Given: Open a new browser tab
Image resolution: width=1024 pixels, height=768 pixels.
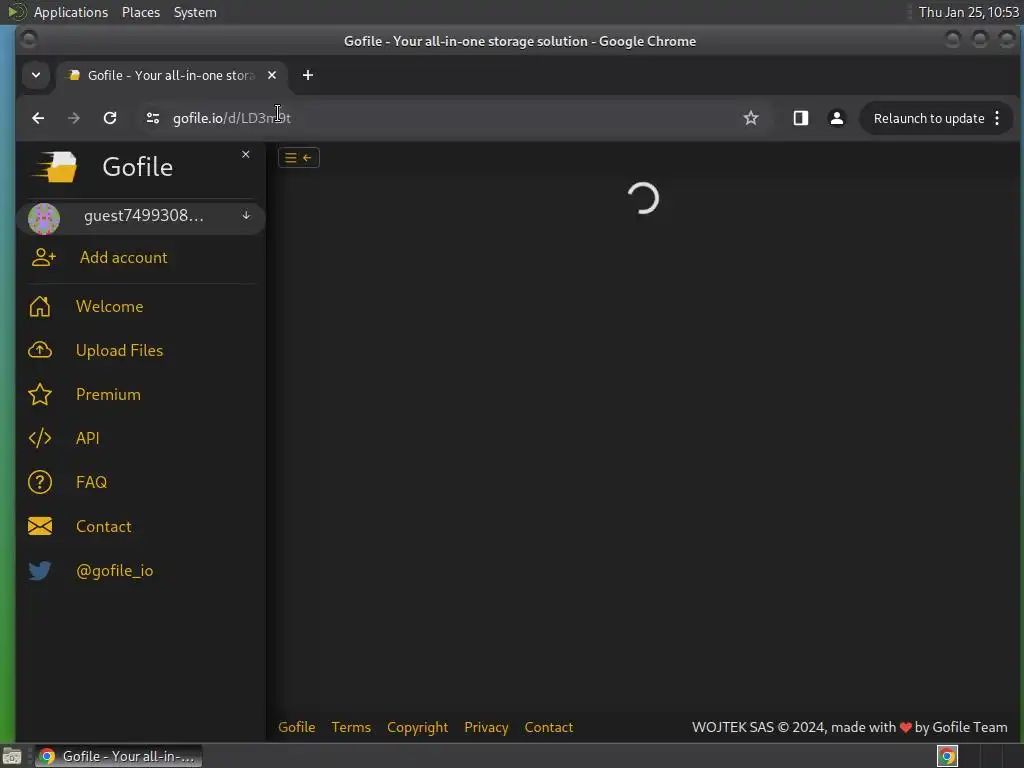Looking at the screenshot, I should point(308,75).
